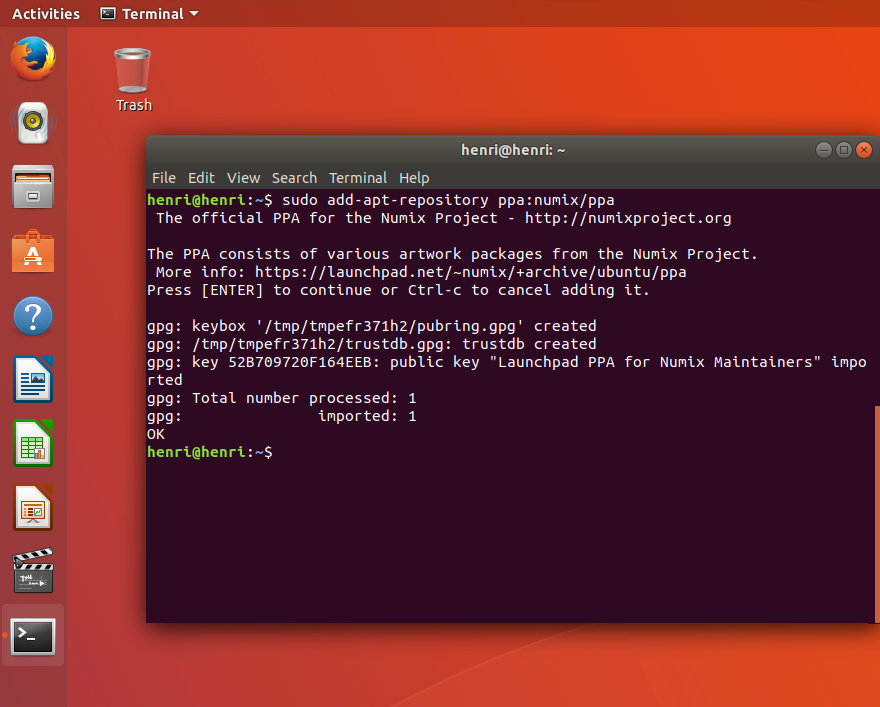Screen dimensions: 880x707
Task: Open the View menu in terminal
Action: click(244, 178)
